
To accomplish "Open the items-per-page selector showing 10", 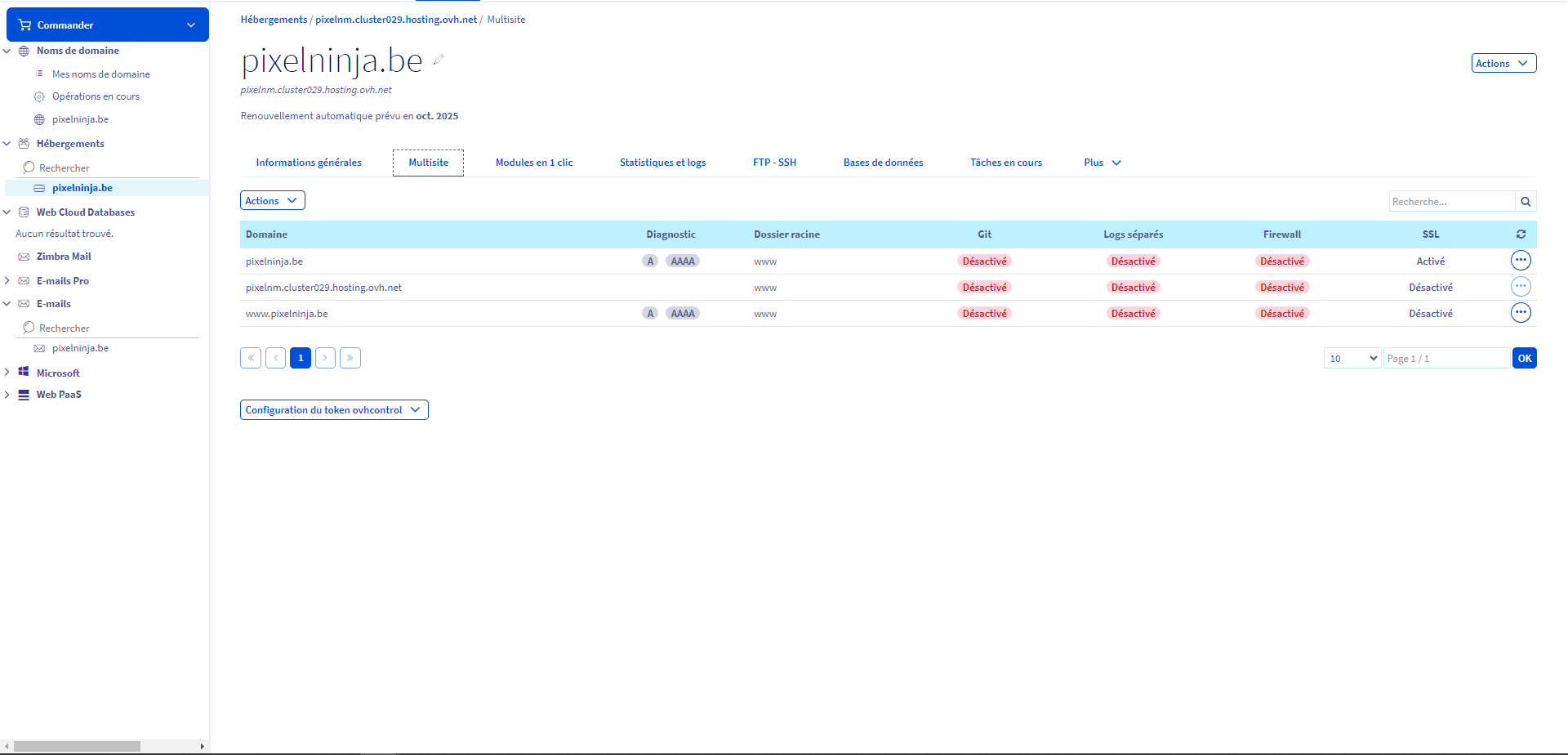I will [1352, 359].
